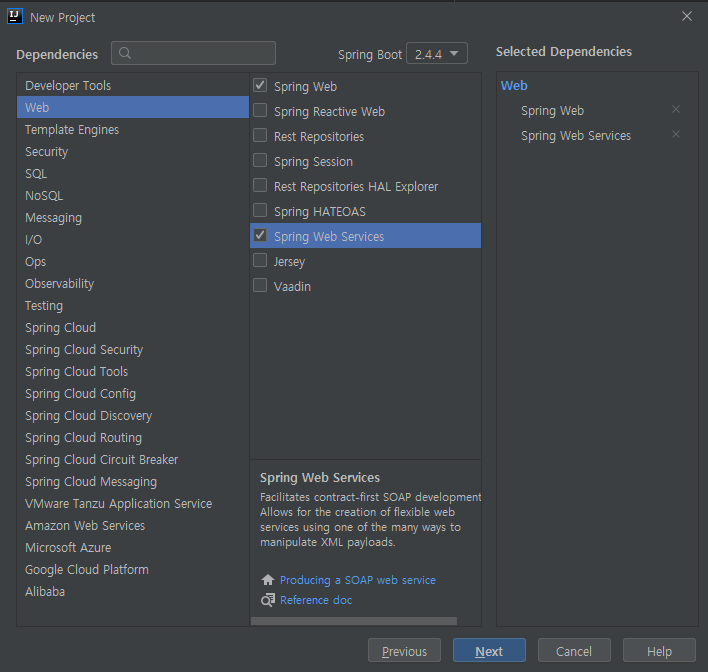The image size is (708, 672).
Task: Select Spring Cloud Security category
Action: [x=133, y=350]
